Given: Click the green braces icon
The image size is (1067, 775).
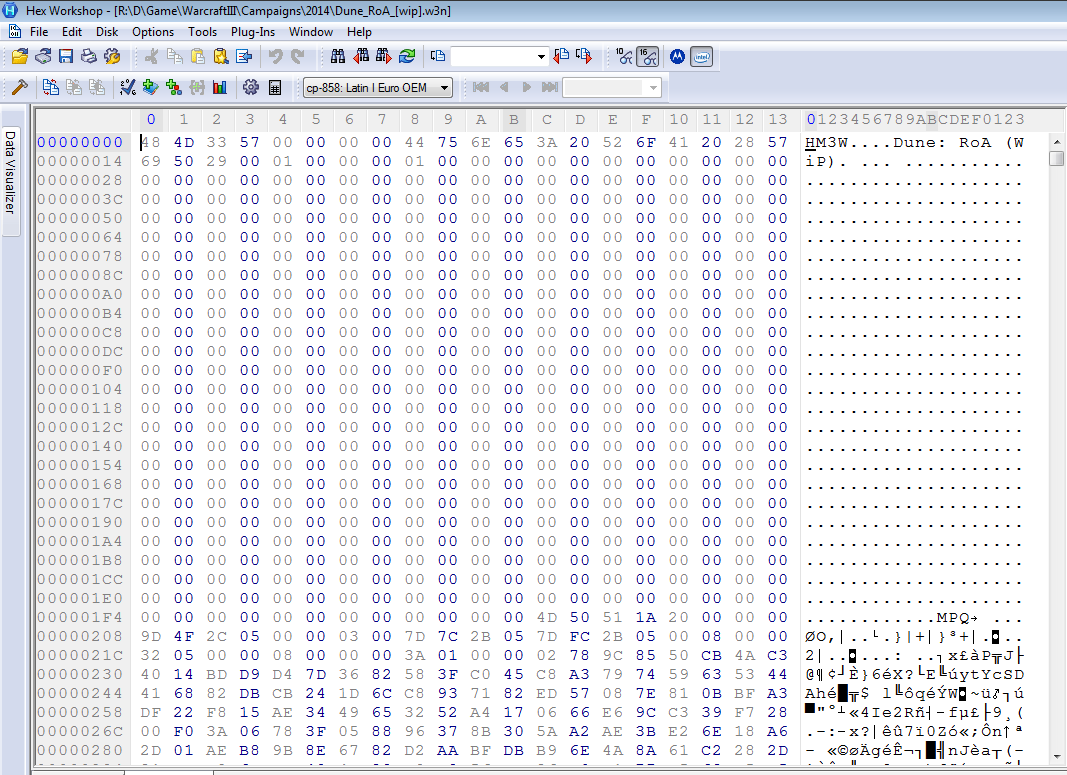Looking at the screenshot, I should [x=197, y=87].
